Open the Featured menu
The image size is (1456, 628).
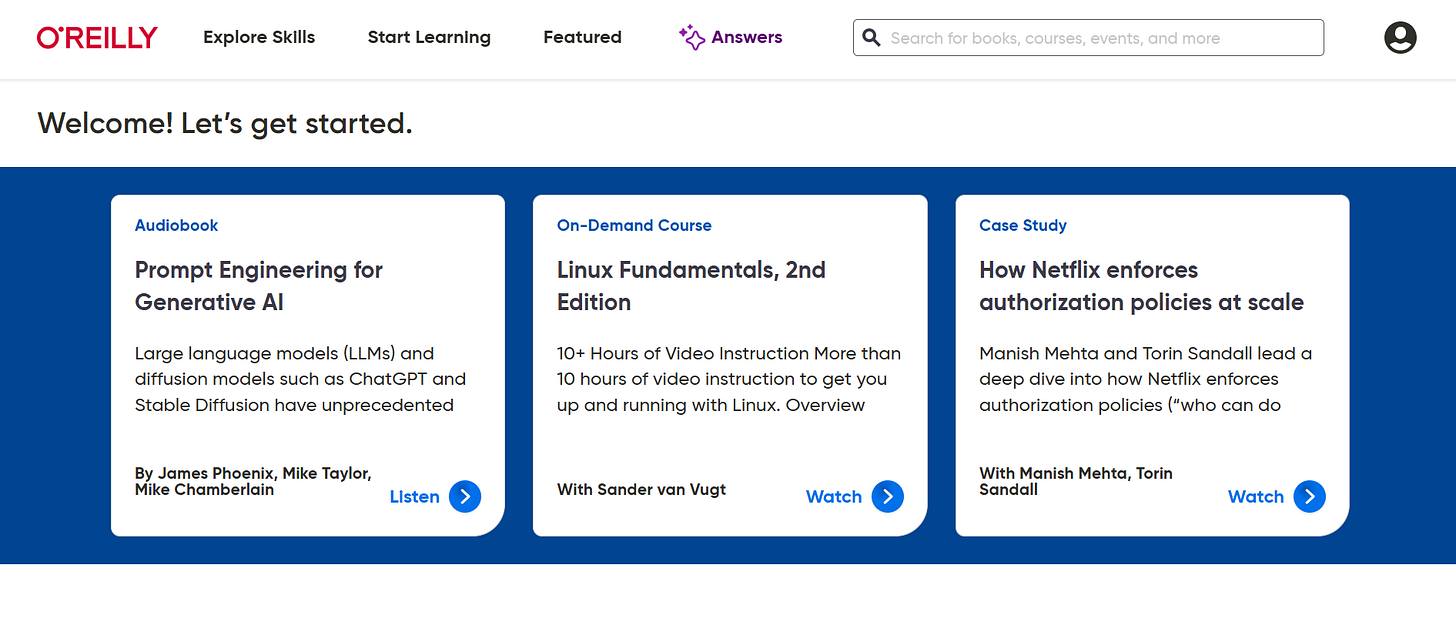582,37
